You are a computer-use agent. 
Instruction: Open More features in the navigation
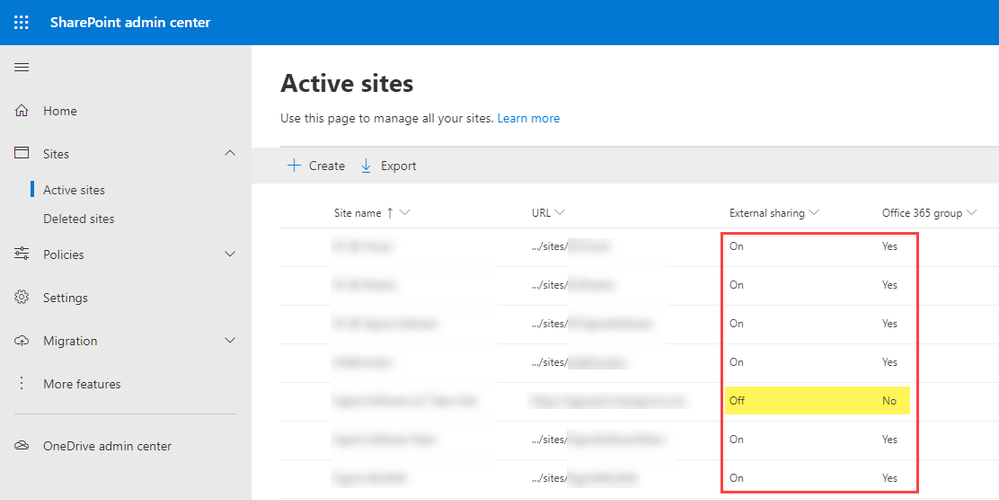[82, 383]
